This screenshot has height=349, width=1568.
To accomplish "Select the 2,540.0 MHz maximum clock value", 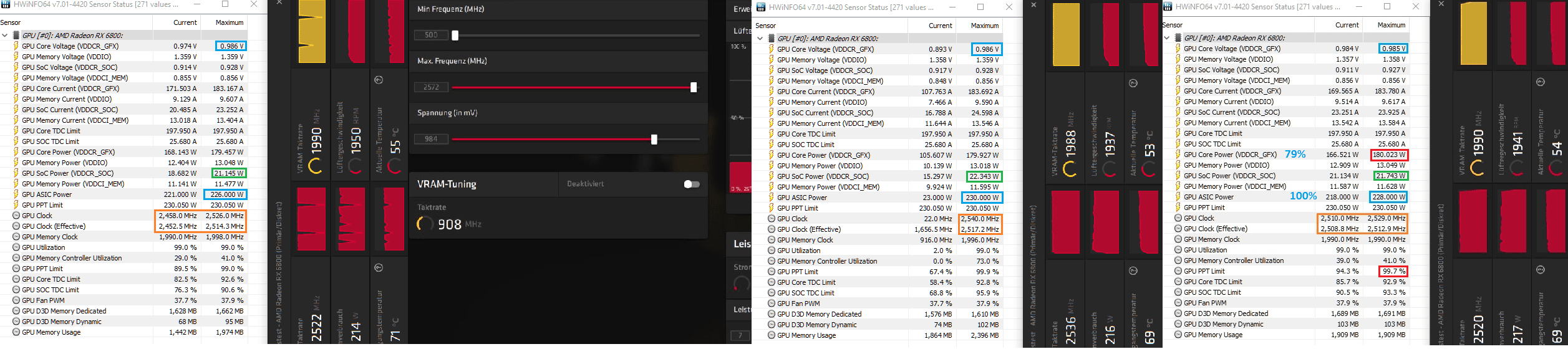I will [980, 219].
